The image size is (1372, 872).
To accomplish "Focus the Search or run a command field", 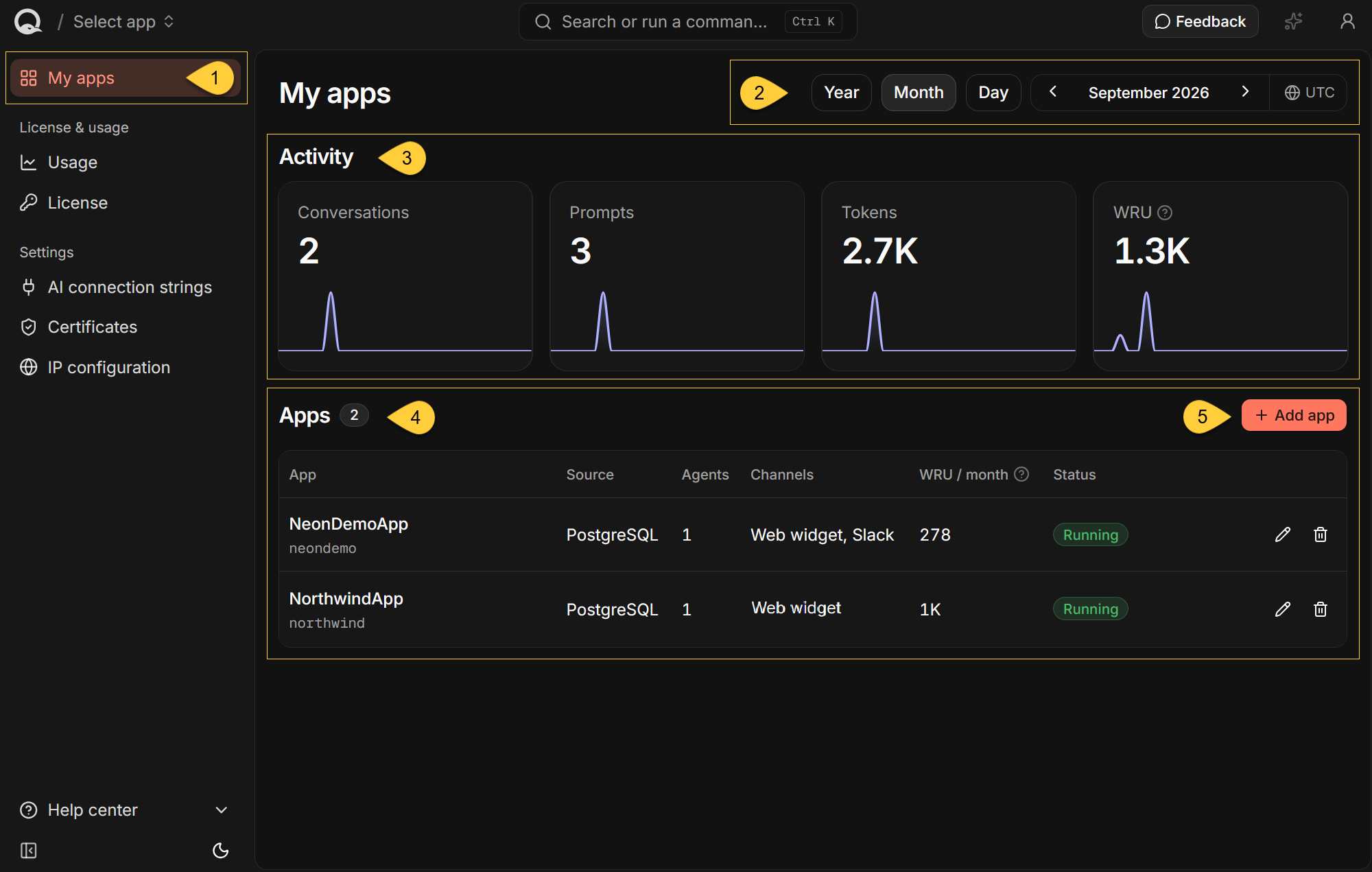I will (x=687, y=22).
